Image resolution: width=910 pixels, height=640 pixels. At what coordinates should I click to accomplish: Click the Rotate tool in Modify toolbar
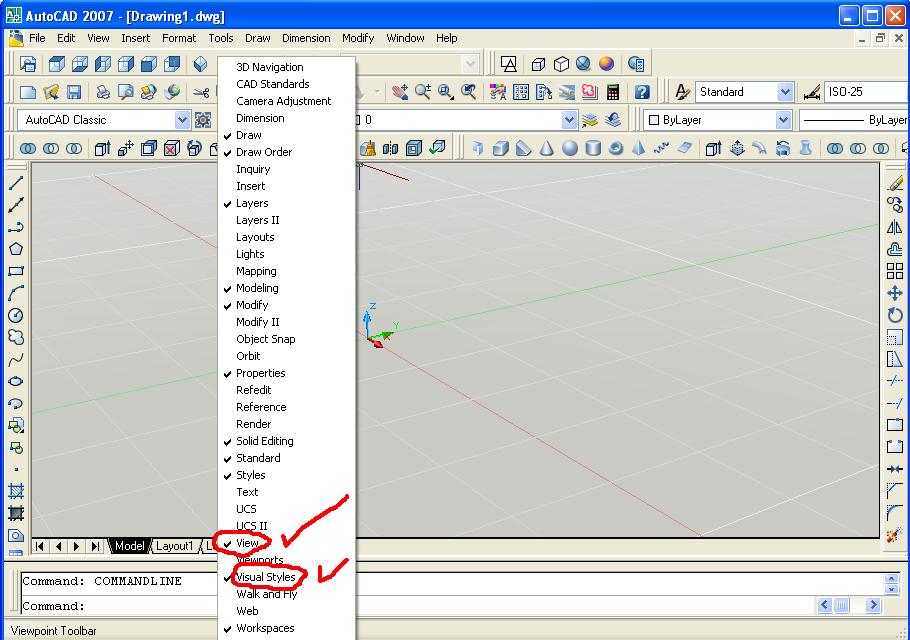895,315
